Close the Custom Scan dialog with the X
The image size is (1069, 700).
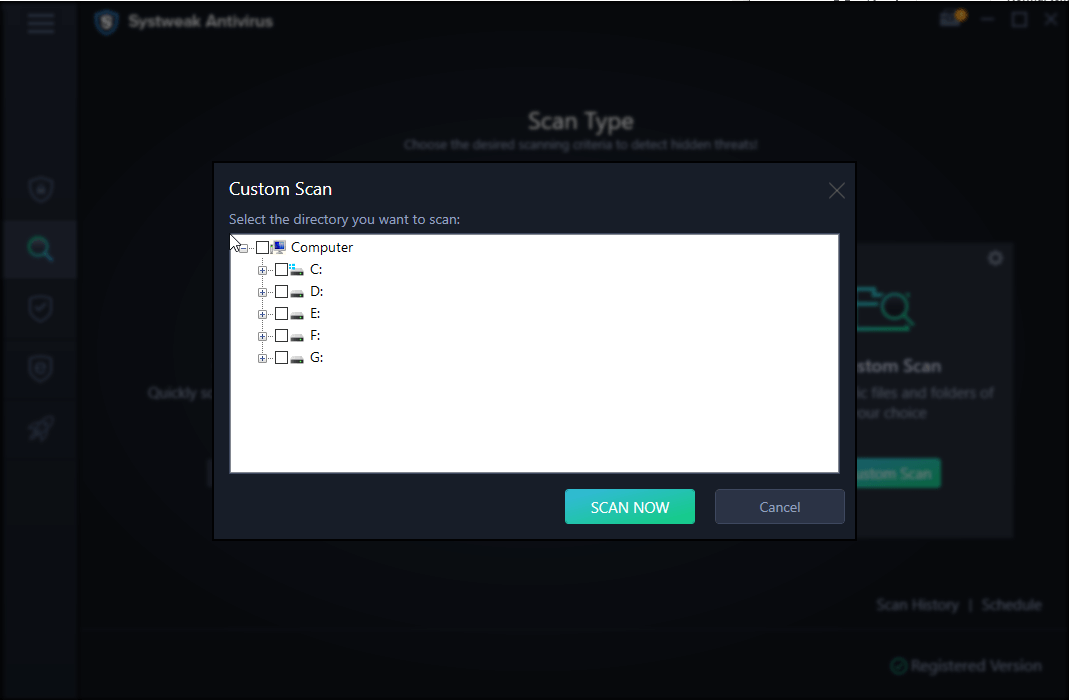point(836,190)
